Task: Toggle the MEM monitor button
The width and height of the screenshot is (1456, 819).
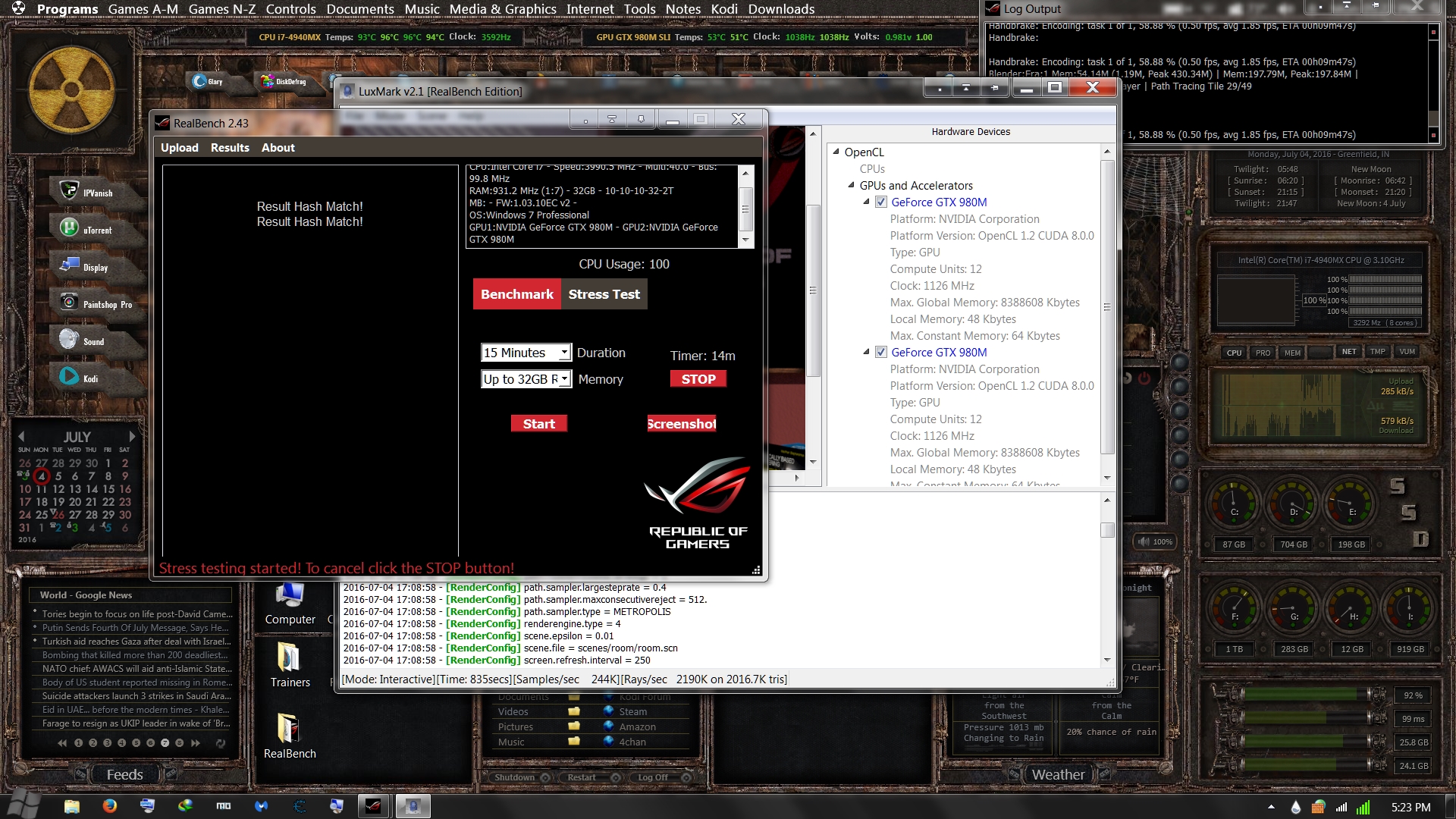Action: tap(1292, 353)
